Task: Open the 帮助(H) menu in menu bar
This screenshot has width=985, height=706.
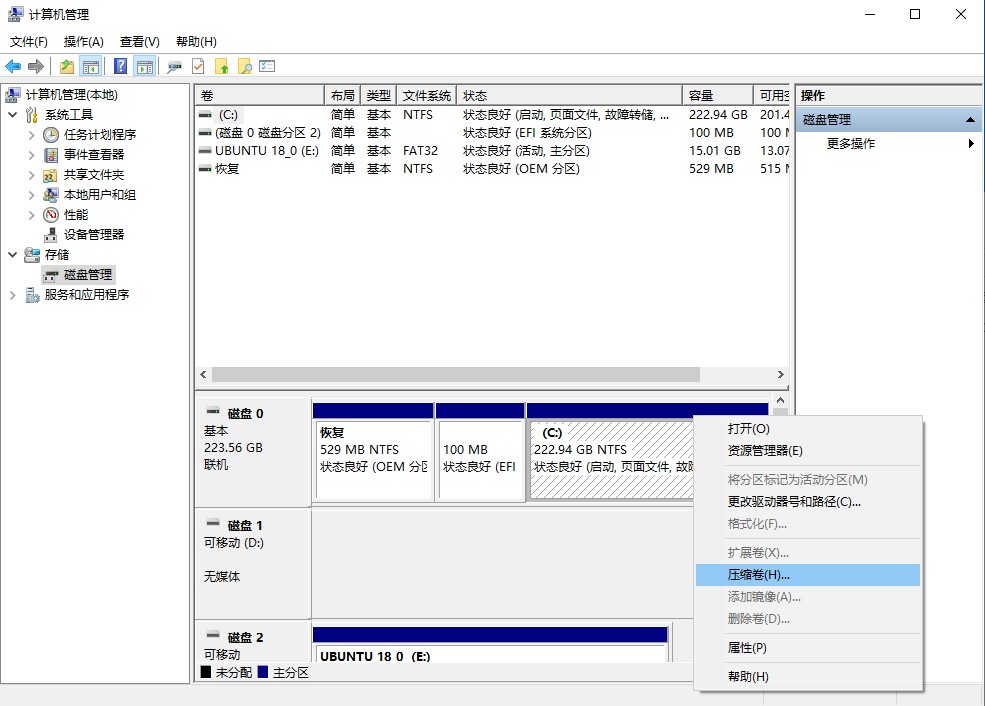Action: 196,41
